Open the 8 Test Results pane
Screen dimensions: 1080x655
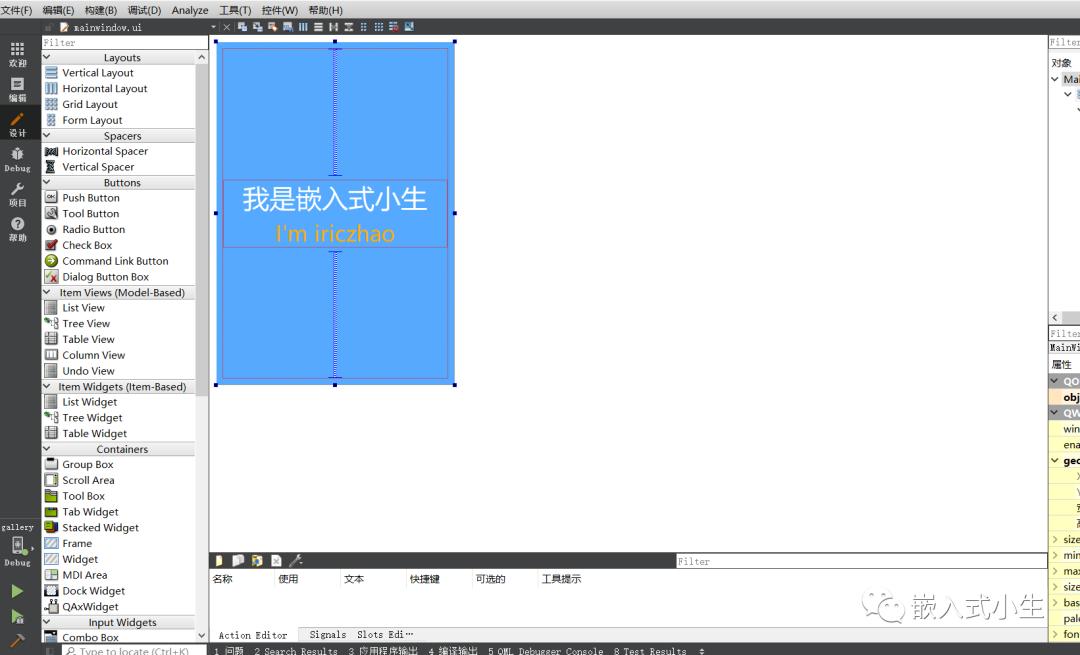[x=650, y=650]
